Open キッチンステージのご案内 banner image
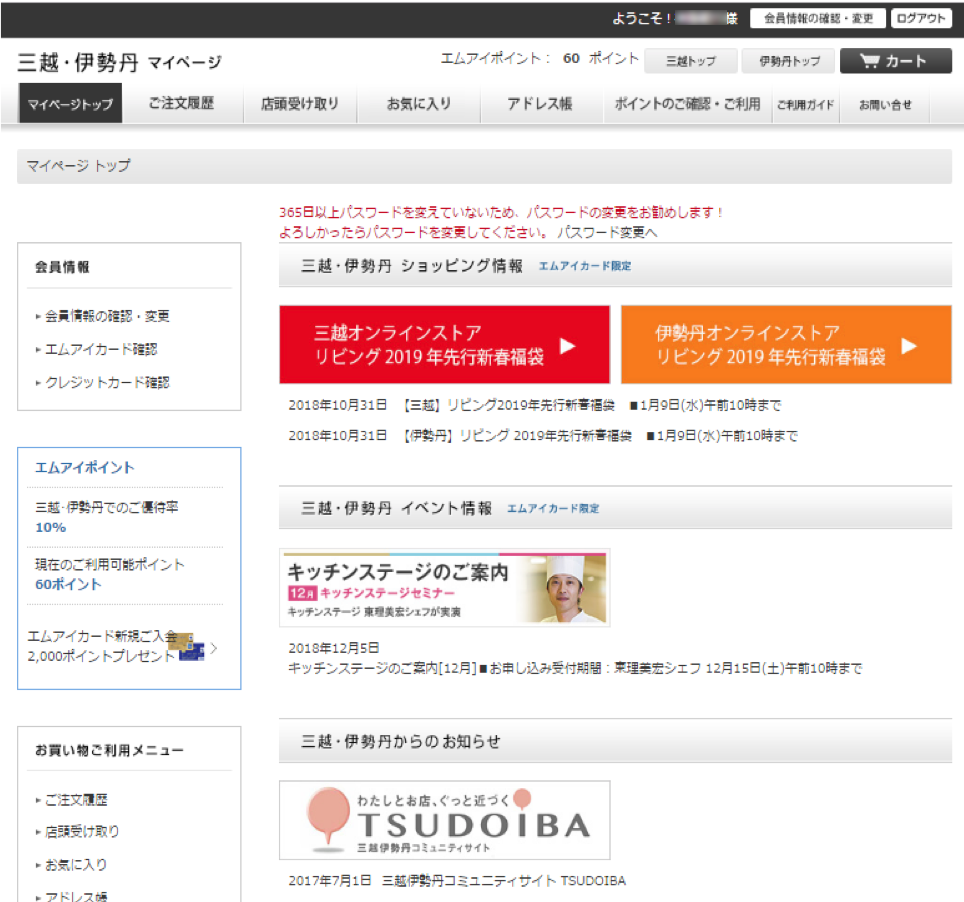 (444, 588)
